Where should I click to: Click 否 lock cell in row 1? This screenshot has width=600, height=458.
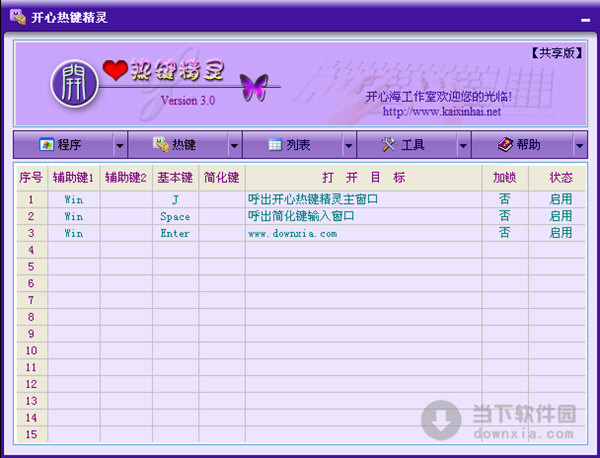[x=505, y=199]
